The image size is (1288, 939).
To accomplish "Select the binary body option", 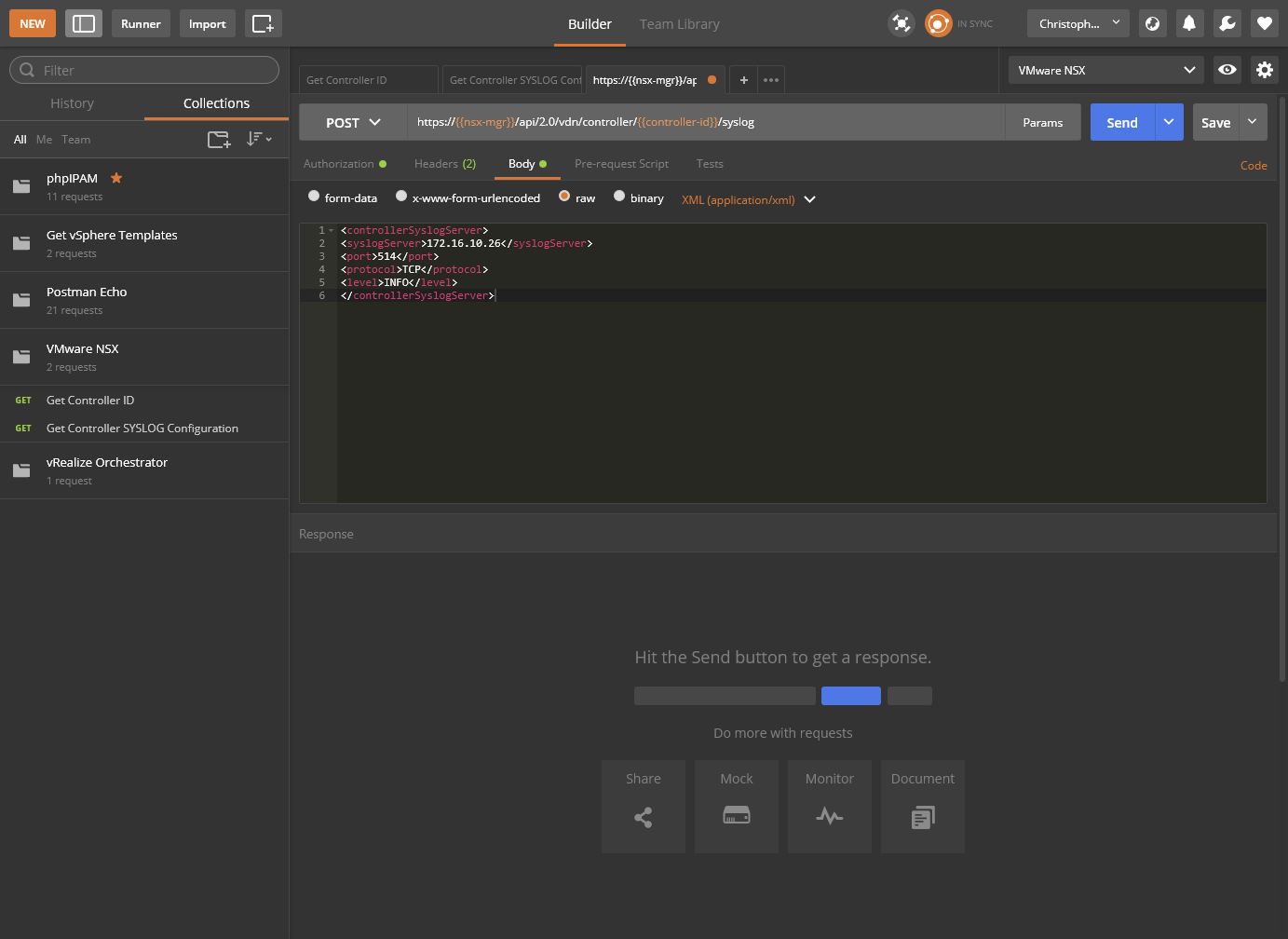I will (x=619, y=197).
